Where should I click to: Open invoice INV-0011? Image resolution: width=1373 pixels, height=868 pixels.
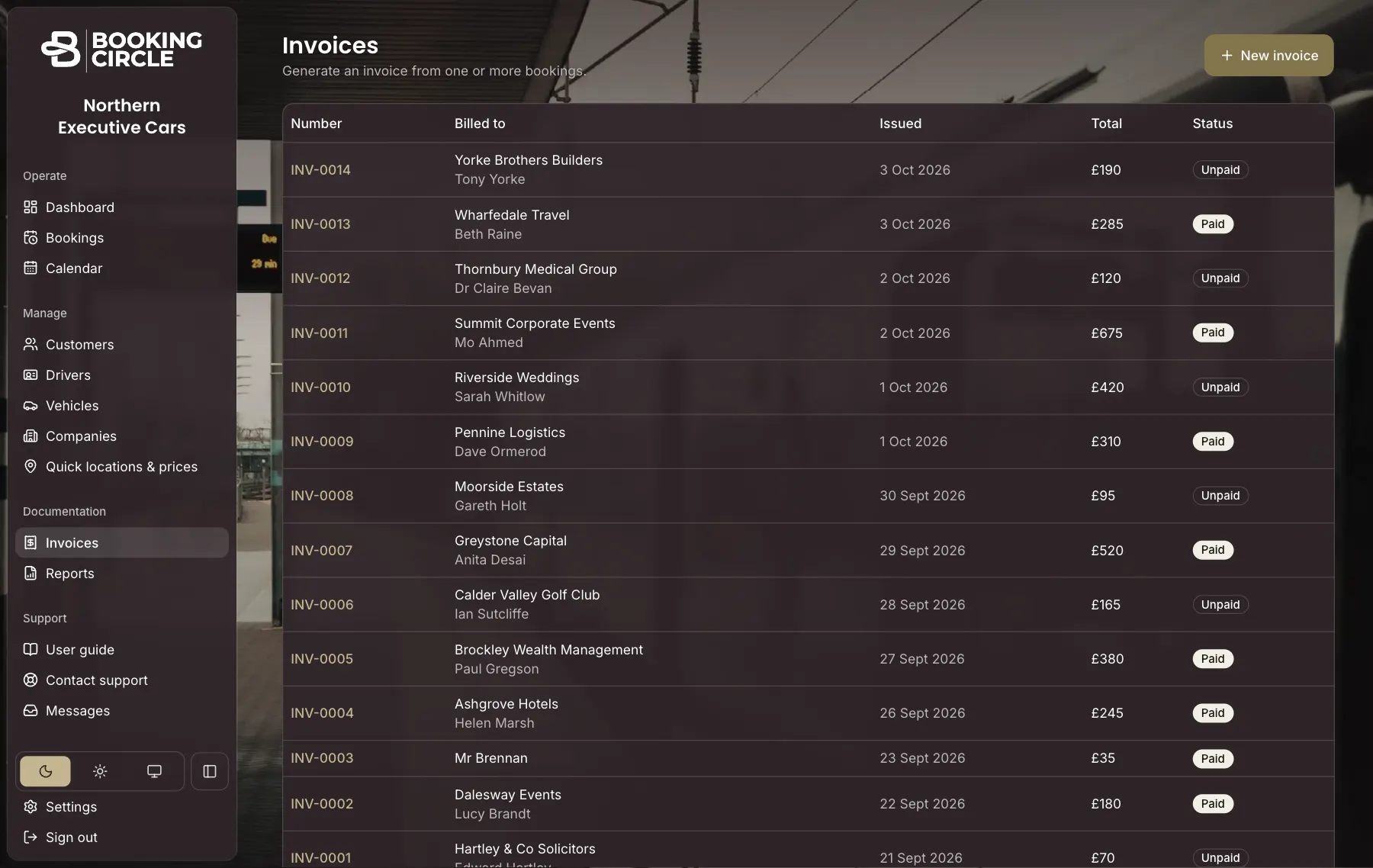(319, 333)
